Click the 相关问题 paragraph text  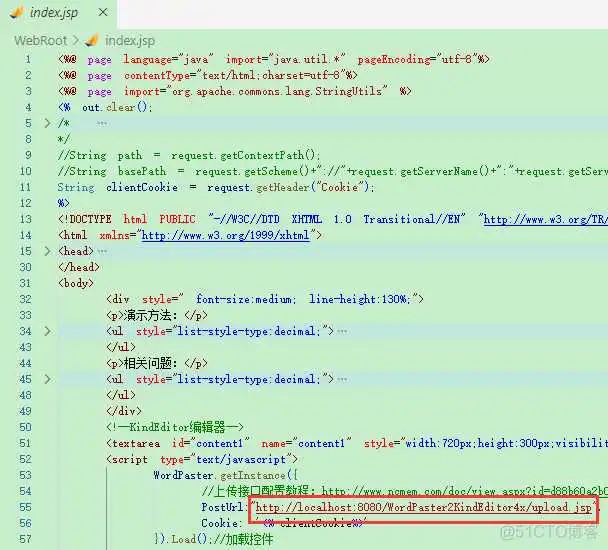[151, 363]
